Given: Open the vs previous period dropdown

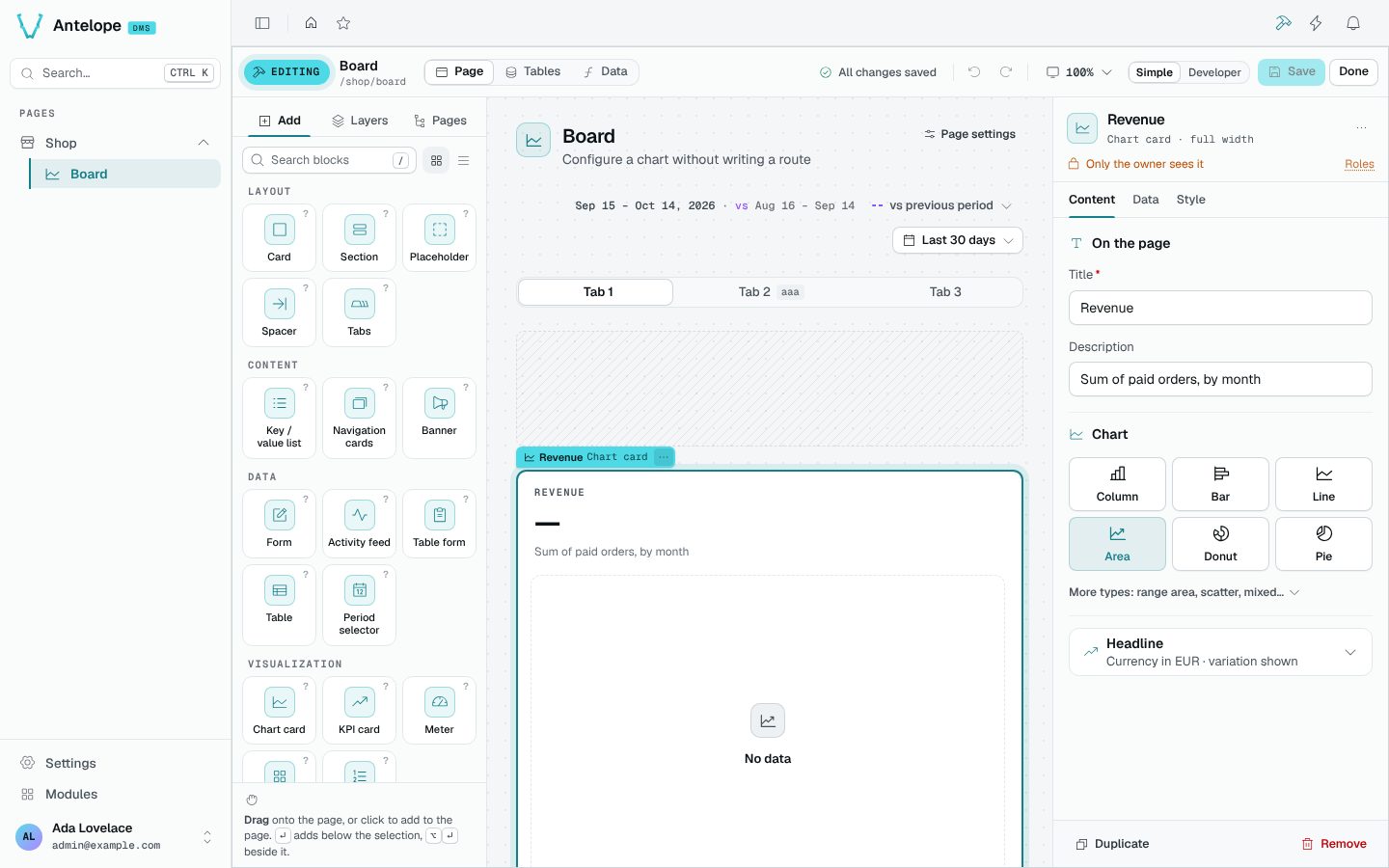Looking at the screenshot, I should 941,205.
